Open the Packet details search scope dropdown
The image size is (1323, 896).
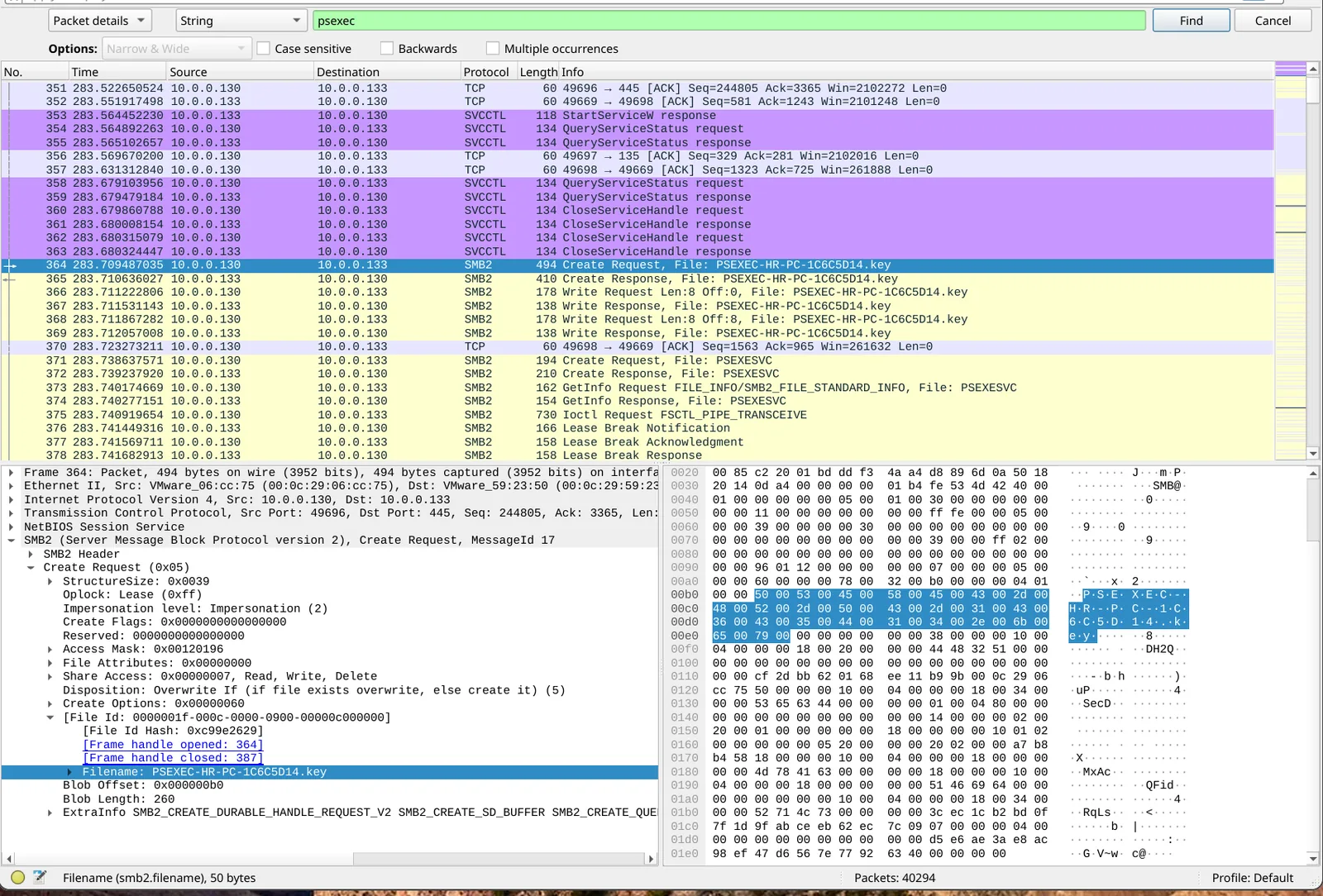click(x=99, y=21)
